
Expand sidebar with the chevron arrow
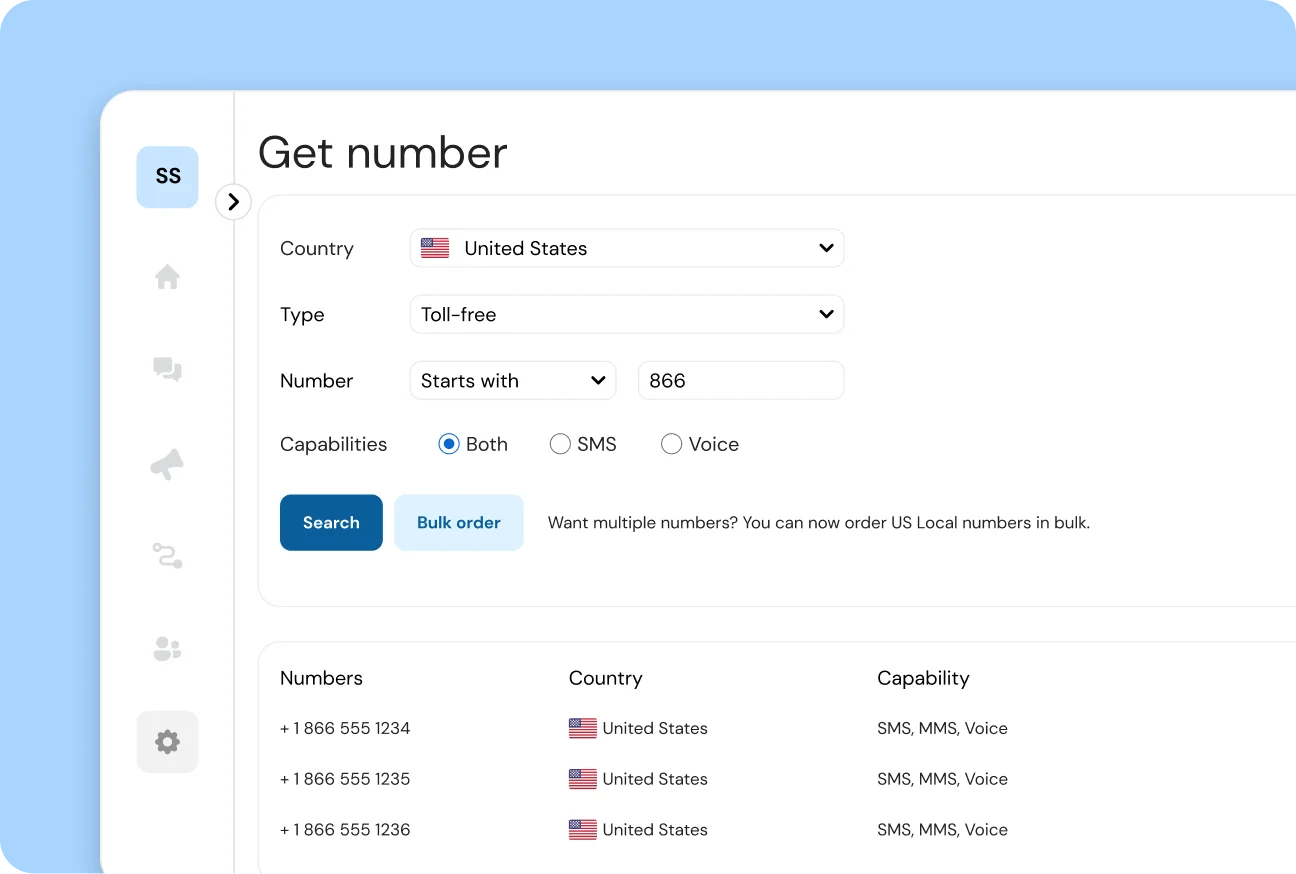point(233,202)
